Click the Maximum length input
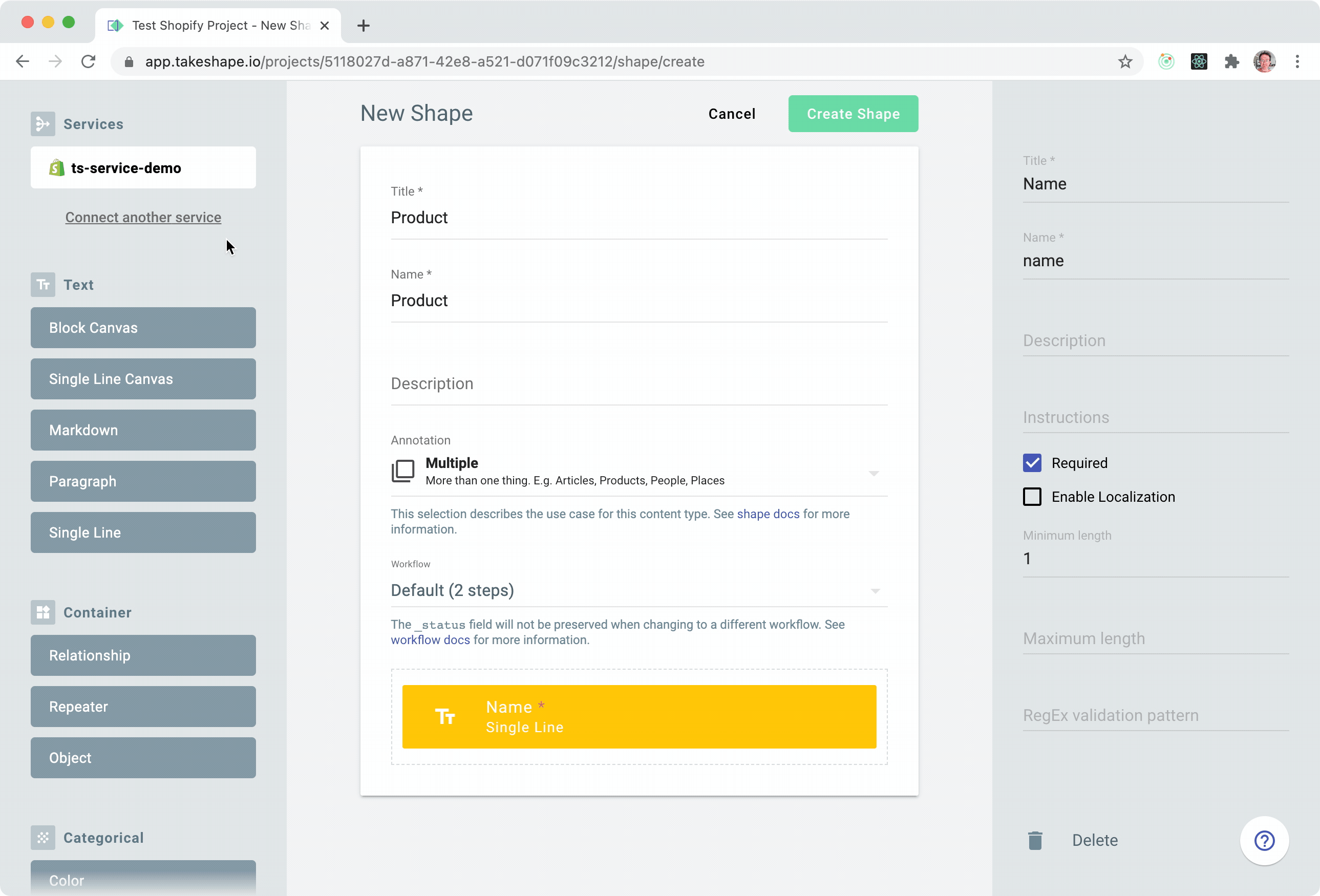The width and height of the screenshot is (1320, 896). tap(1155, 638)
